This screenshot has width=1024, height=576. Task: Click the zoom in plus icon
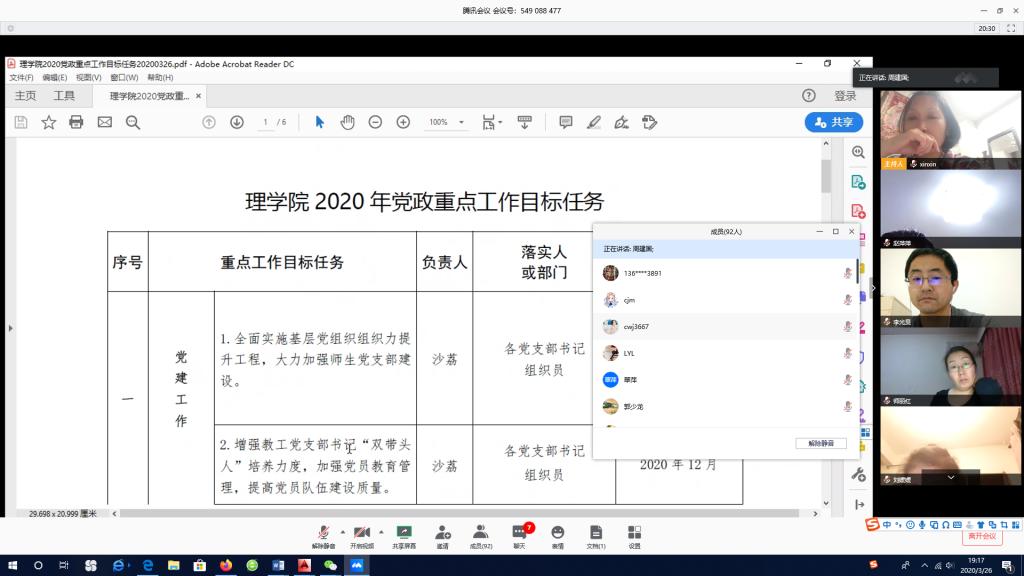pos(403,122)
